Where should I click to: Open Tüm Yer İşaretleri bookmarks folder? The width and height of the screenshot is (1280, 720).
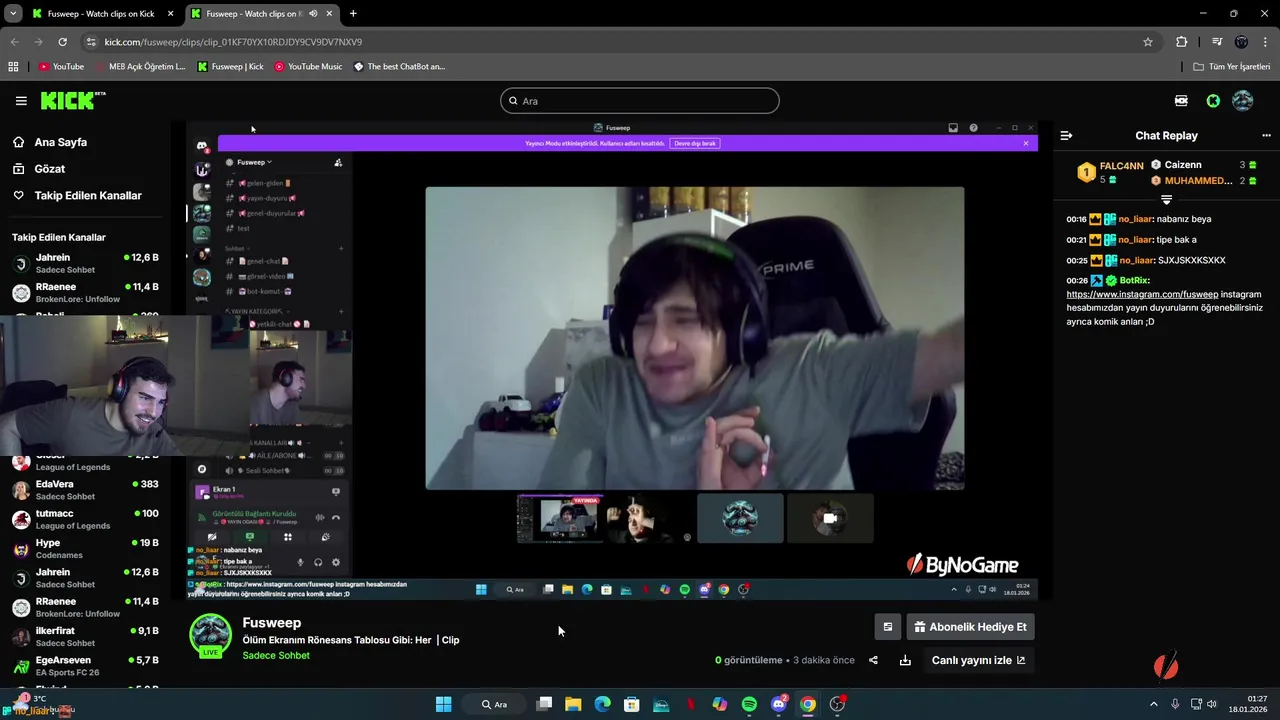[1232, 67]
